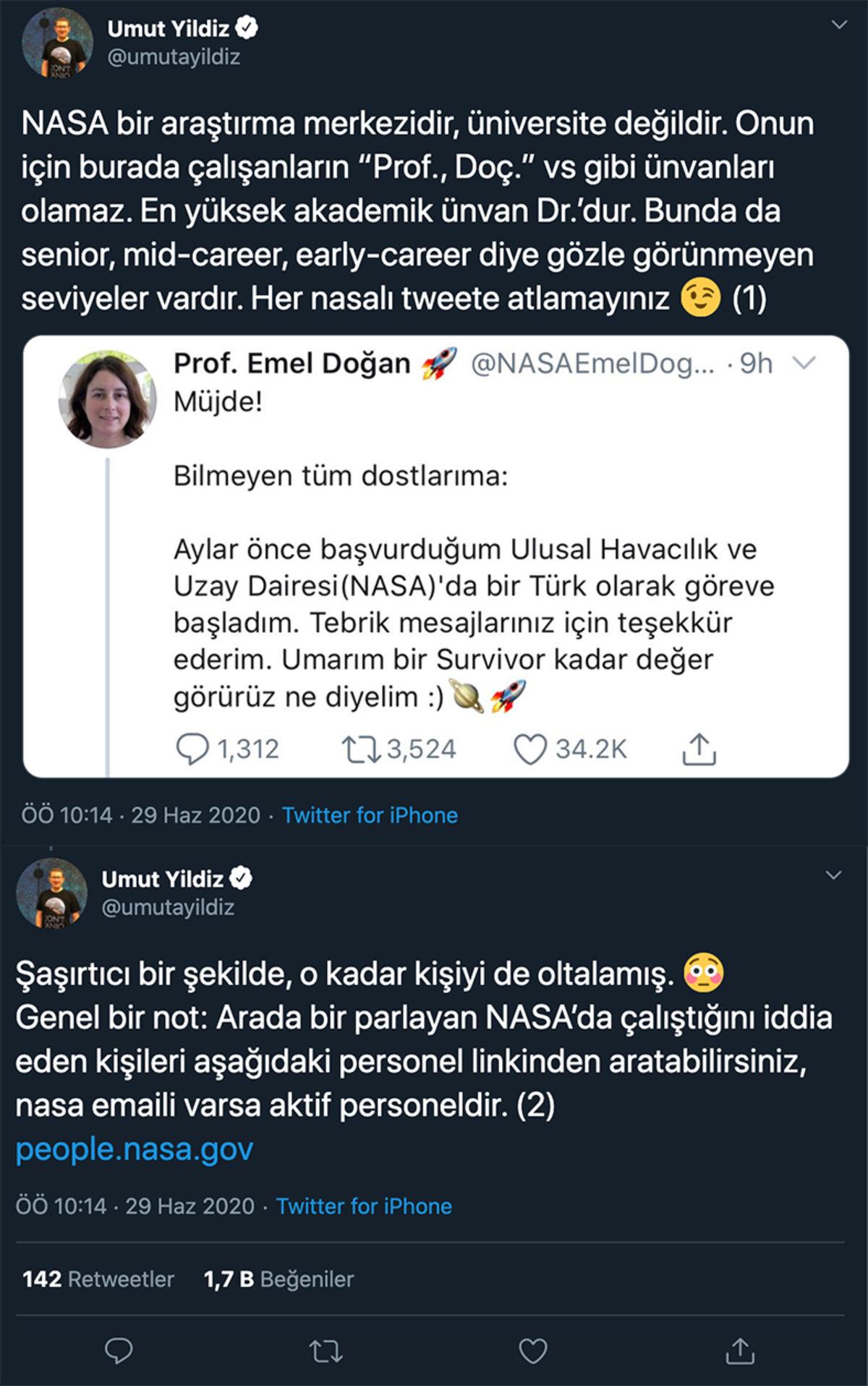Expand the options chevron on the top tweet
The height and width of the screenshot is (1386, 868).
[839, 23]
